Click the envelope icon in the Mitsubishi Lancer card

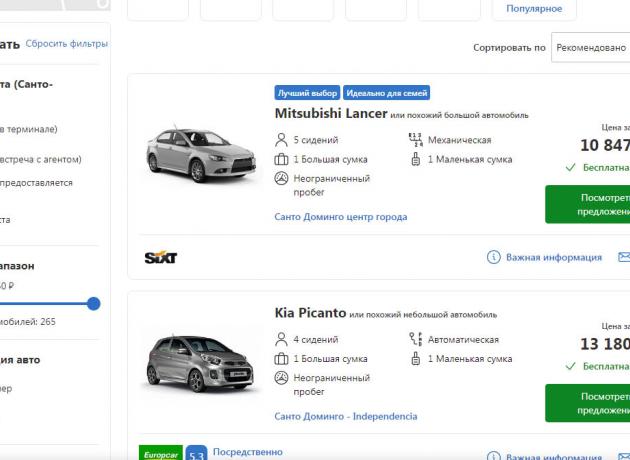624,257
